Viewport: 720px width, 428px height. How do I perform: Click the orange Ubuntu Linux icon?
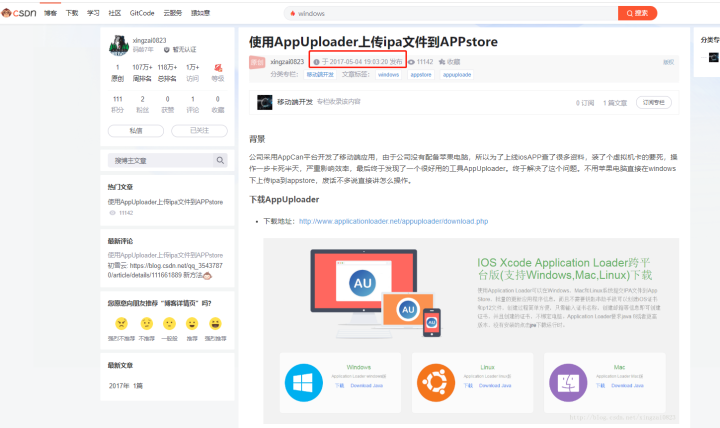tap(435, 383)
